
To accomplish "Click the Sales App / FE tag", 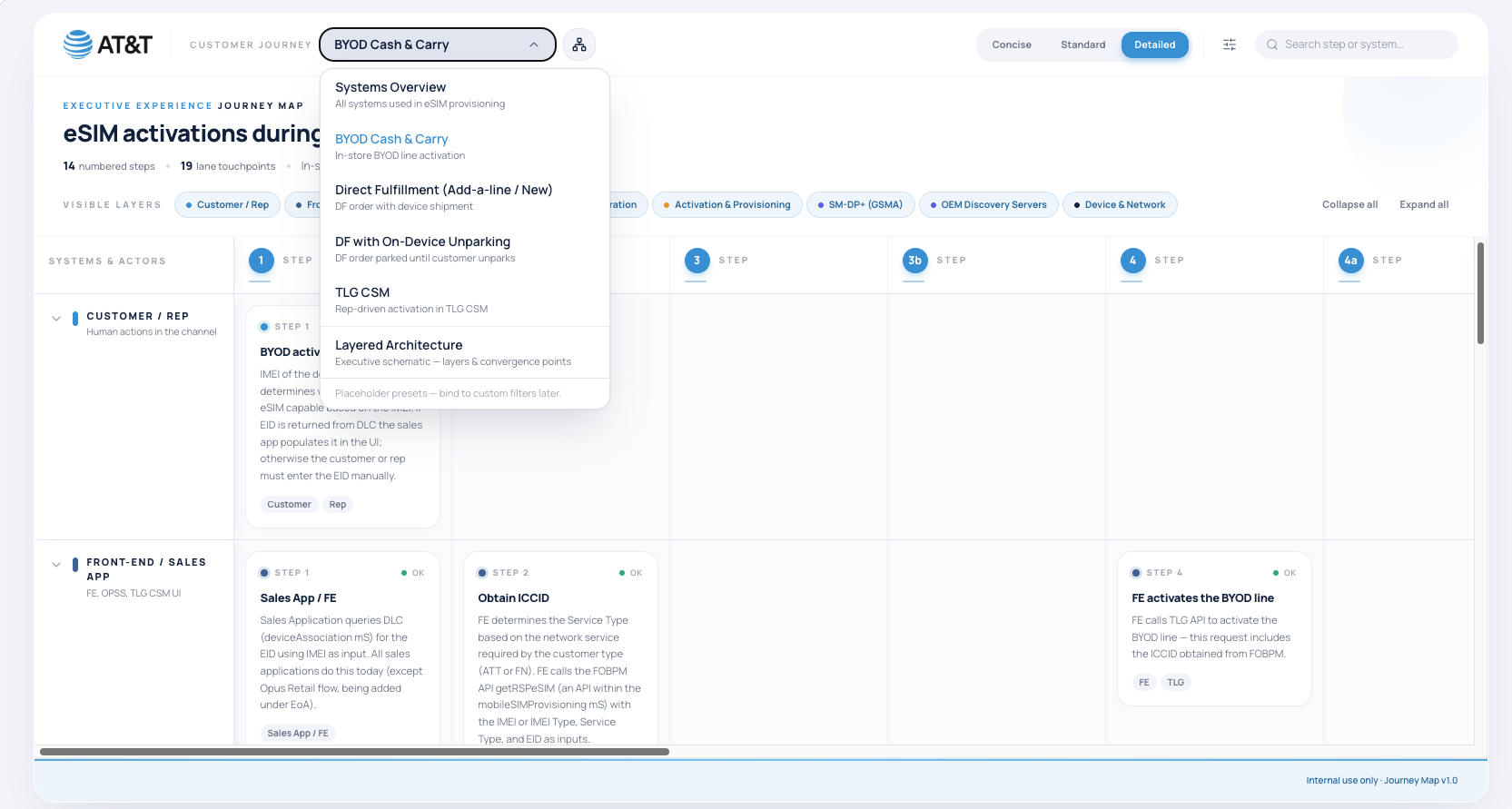I will pos(298,734).
